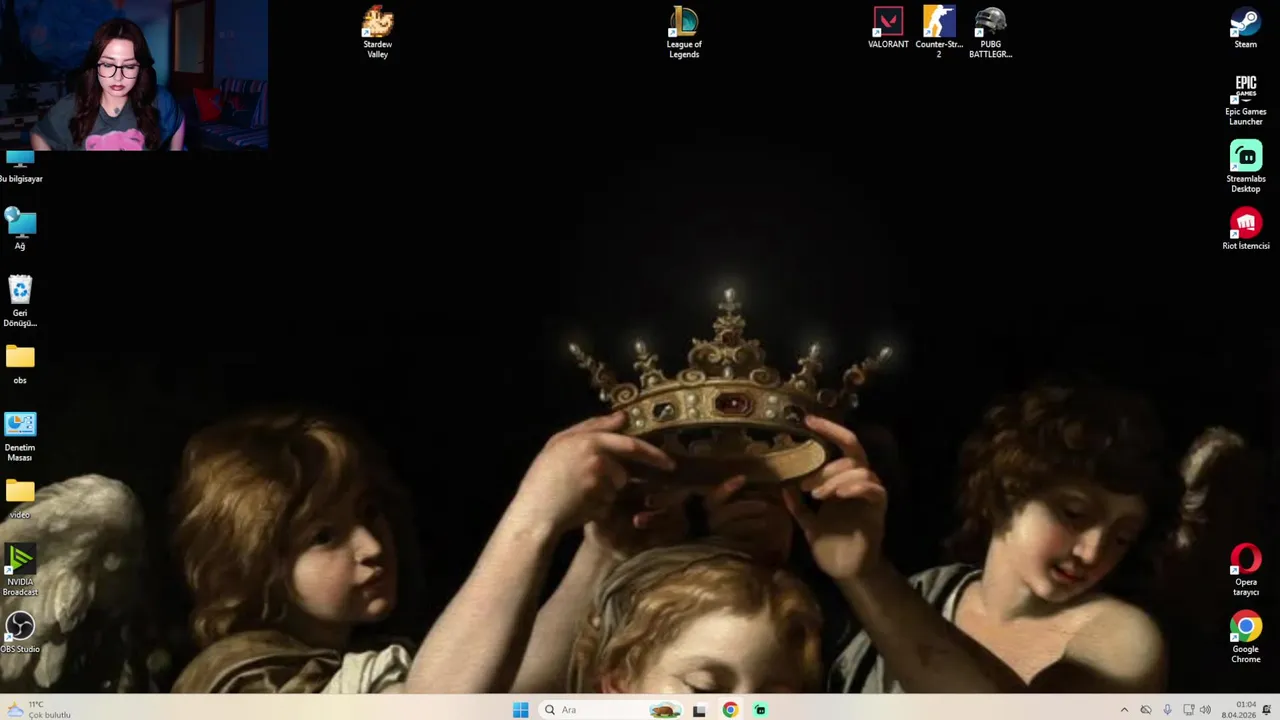Open the volume speaker tray icon
1280x720 pixels.
coord(1205,710)
